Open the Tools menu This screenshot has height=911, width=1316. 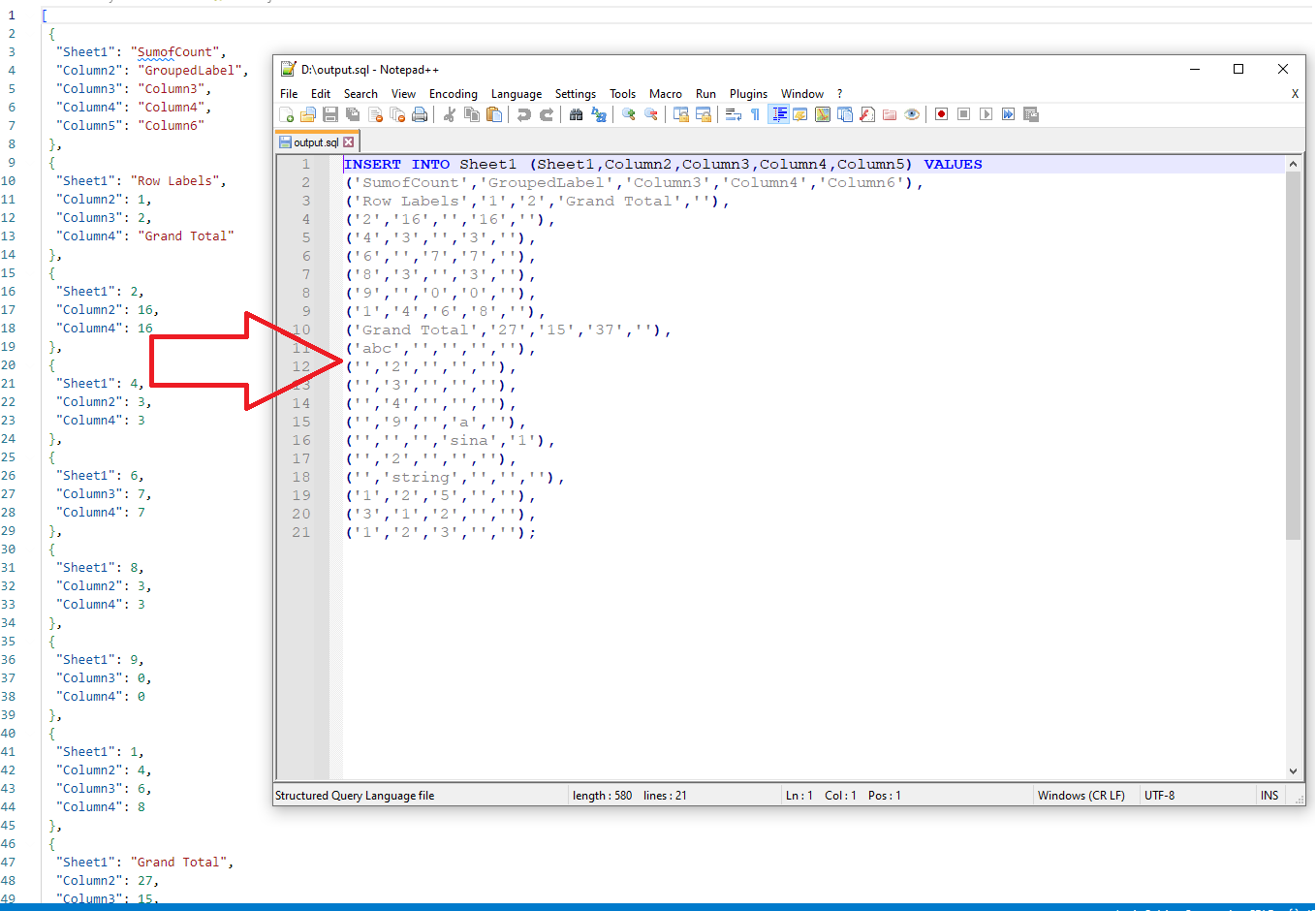point(622,94)
